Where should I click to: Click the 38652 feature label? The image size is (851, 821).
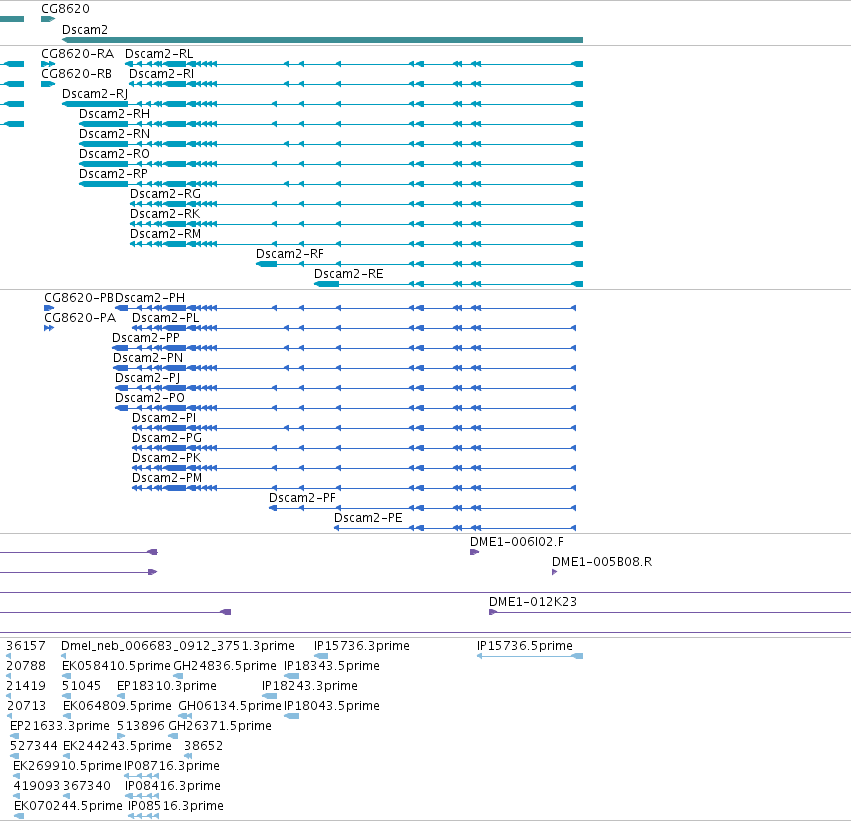204,746
